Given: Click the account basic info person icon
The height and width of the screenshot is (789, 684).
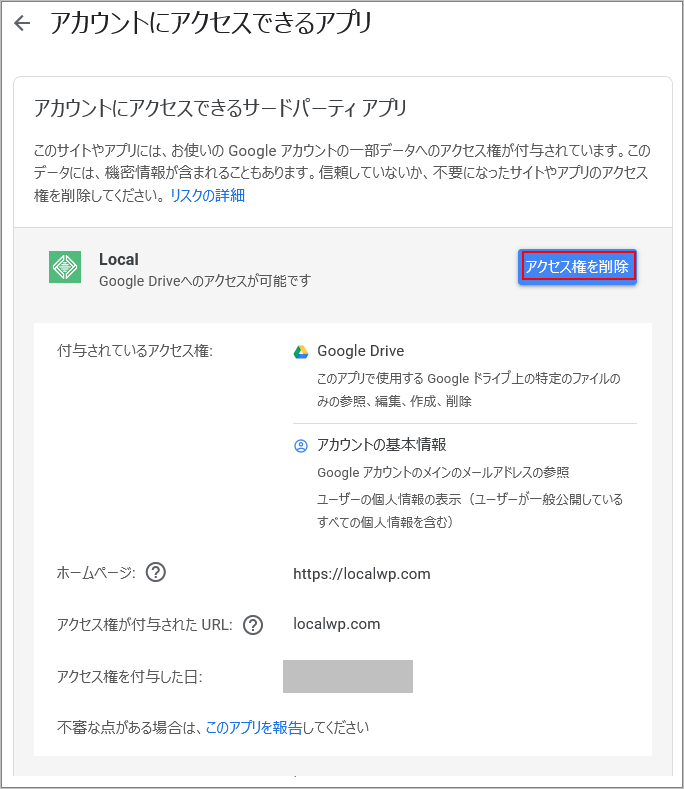Looking at the screenshot, I should tap(301, 446).
